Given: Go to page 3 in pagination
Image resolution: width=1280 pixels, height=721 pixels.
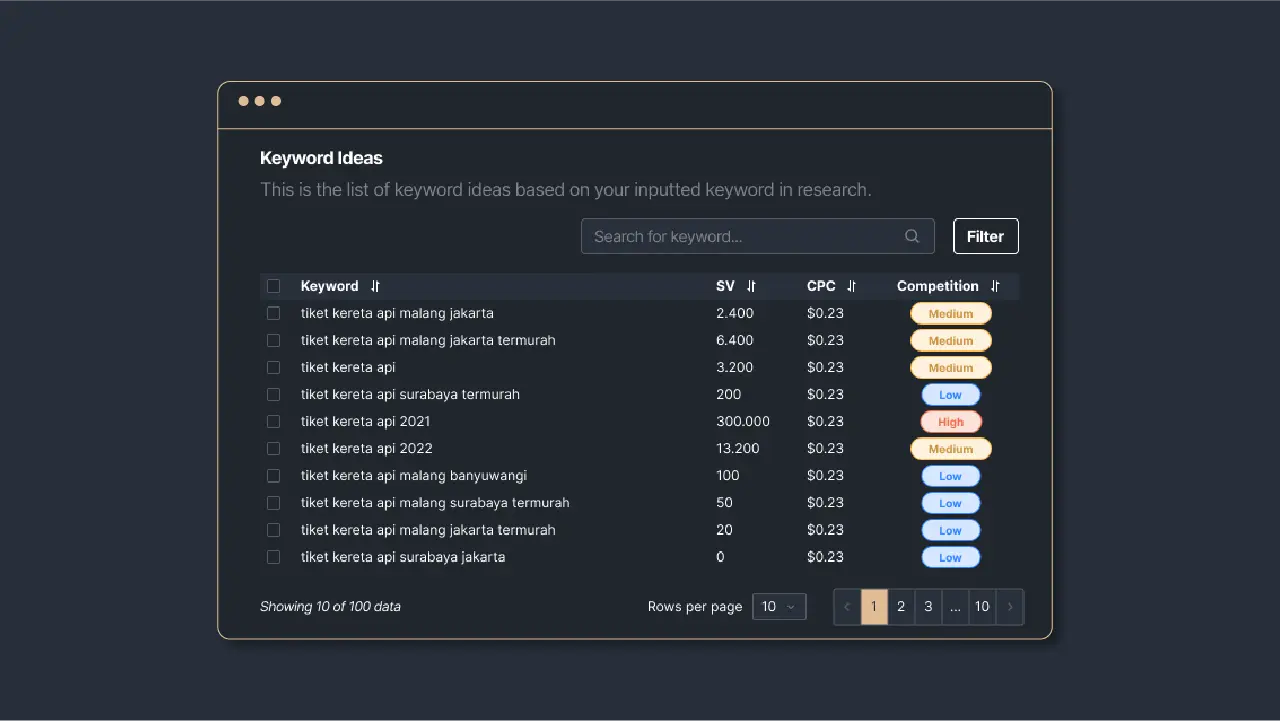Looking at the screenshot, I should (x=928, y=606).
